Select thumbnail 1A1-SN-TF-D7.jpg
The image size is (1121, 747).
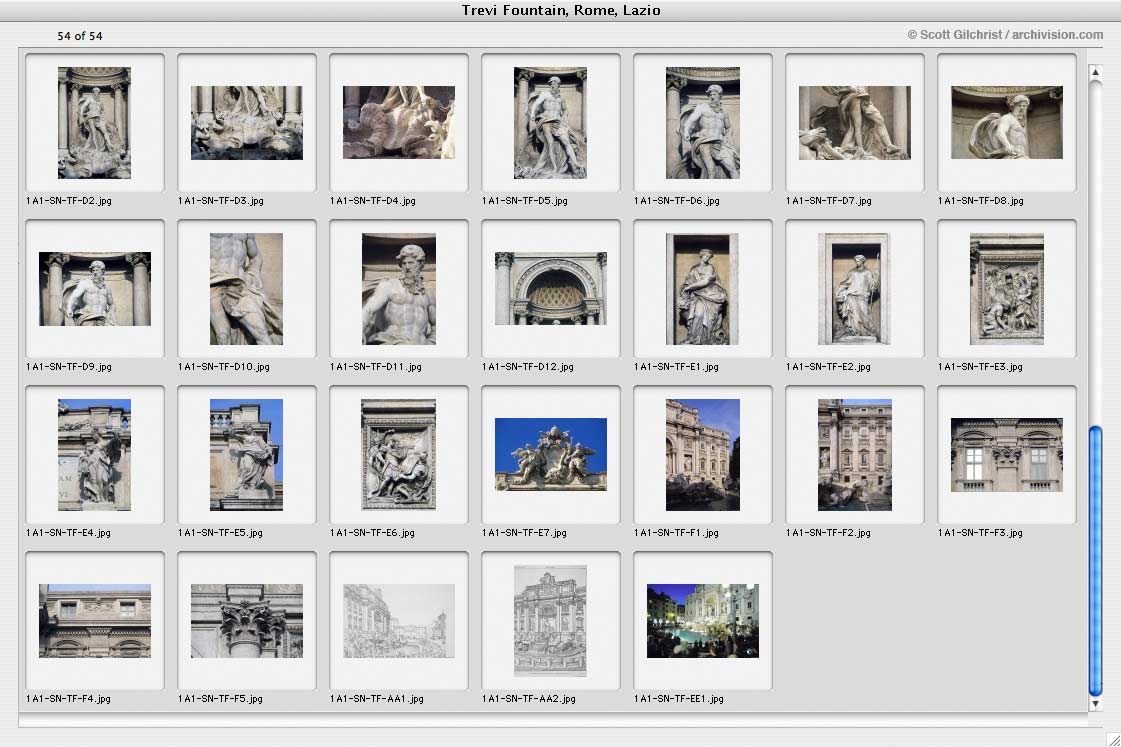click(x=855, y=123)
